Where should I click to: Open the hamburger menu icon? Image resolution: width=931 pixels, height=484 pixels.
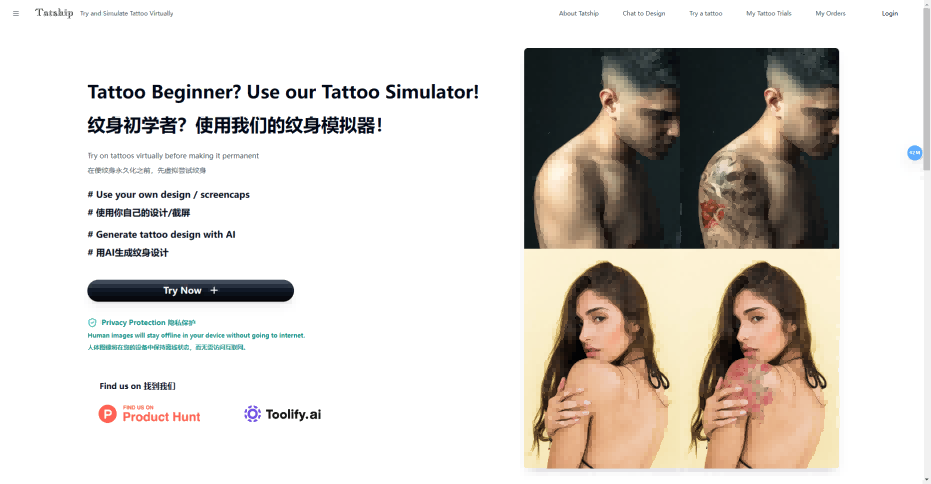16,13
